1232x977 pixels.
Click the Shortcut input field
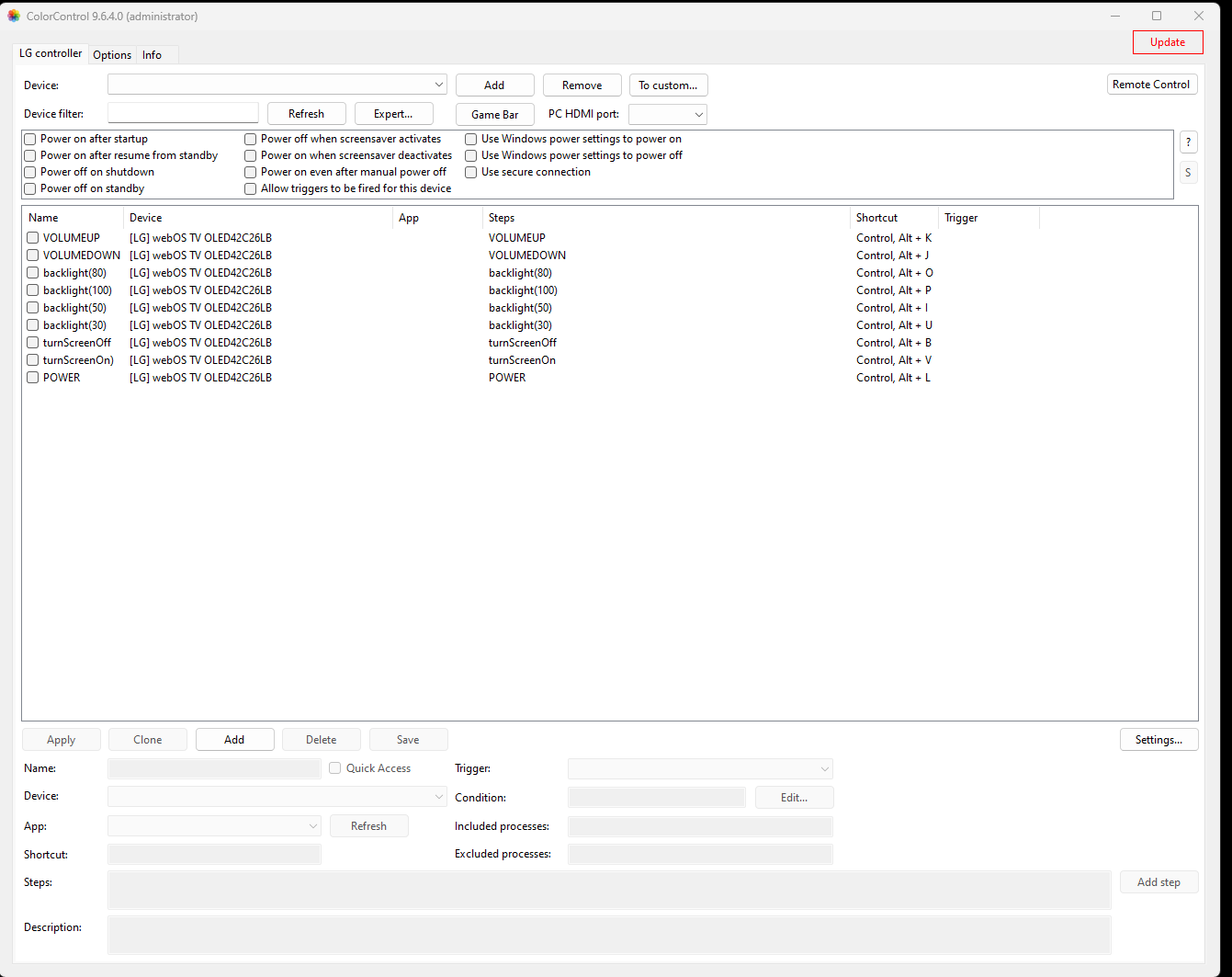pos(214,855)
